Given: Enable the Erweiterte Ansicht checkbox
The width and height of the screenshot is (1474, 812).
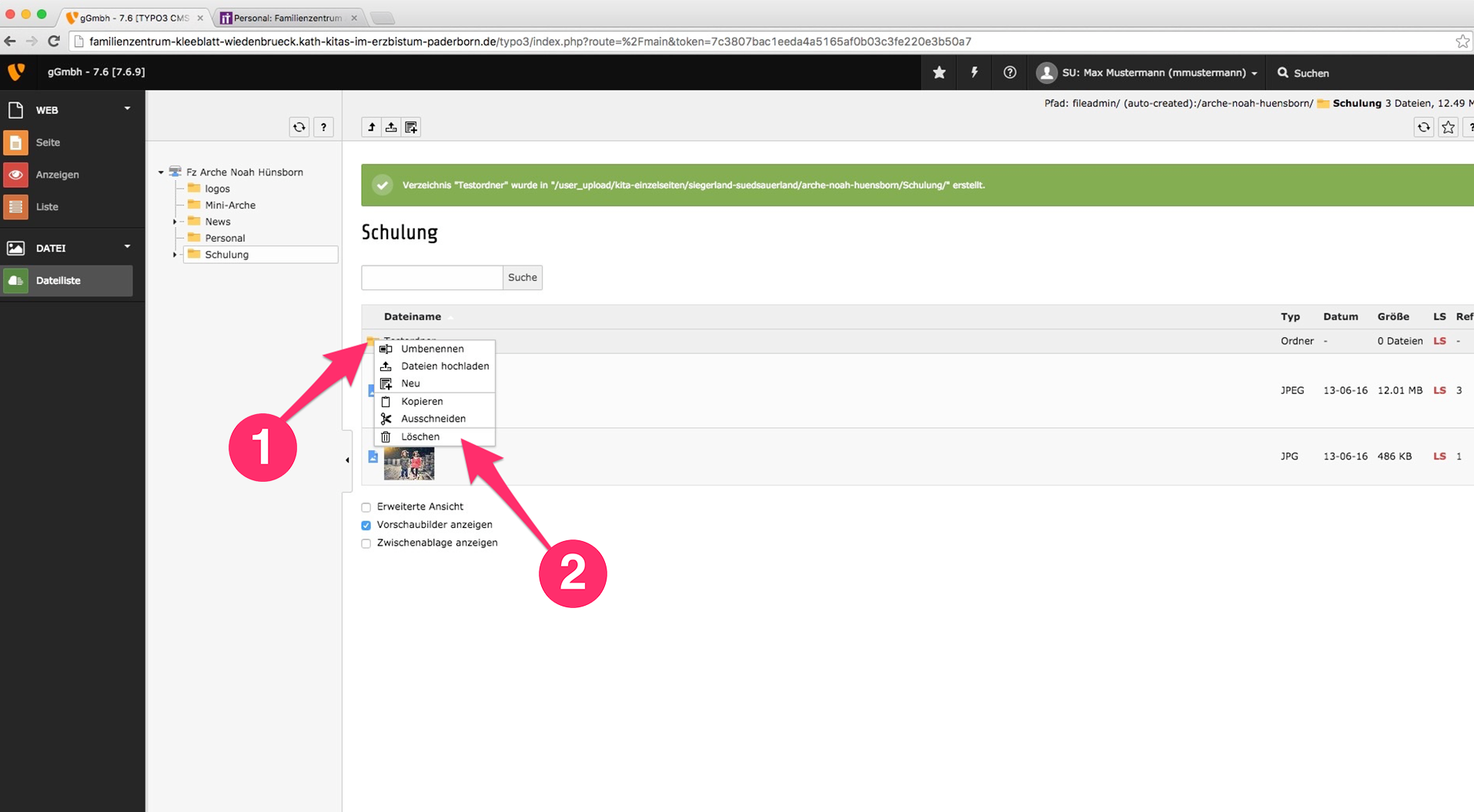Looking at the screenshot, I should coord(366,507).
